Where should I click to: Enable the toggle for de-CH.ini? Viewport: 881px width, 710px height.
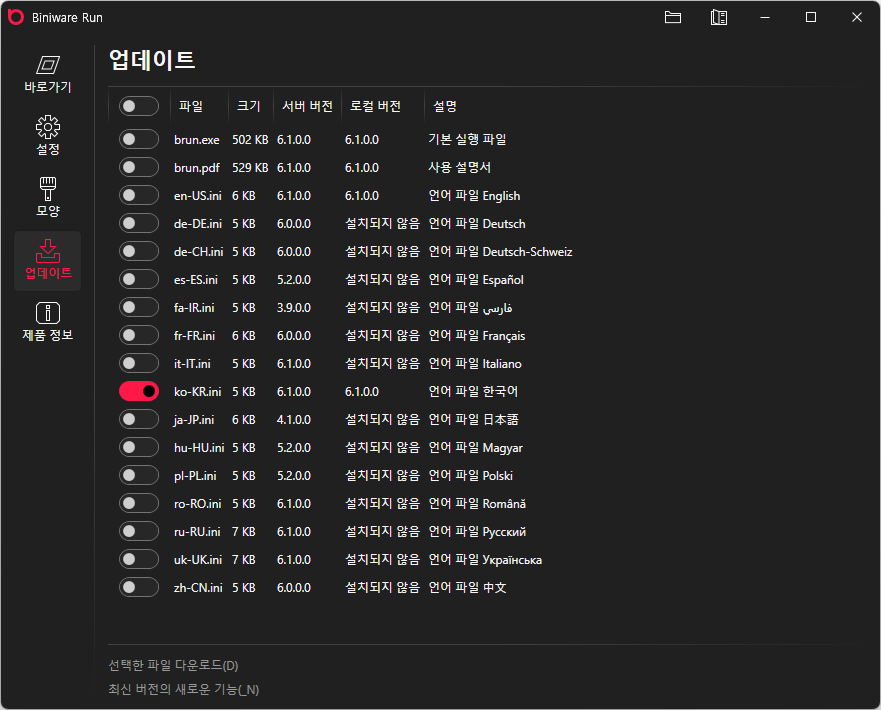tap(139, 252)
